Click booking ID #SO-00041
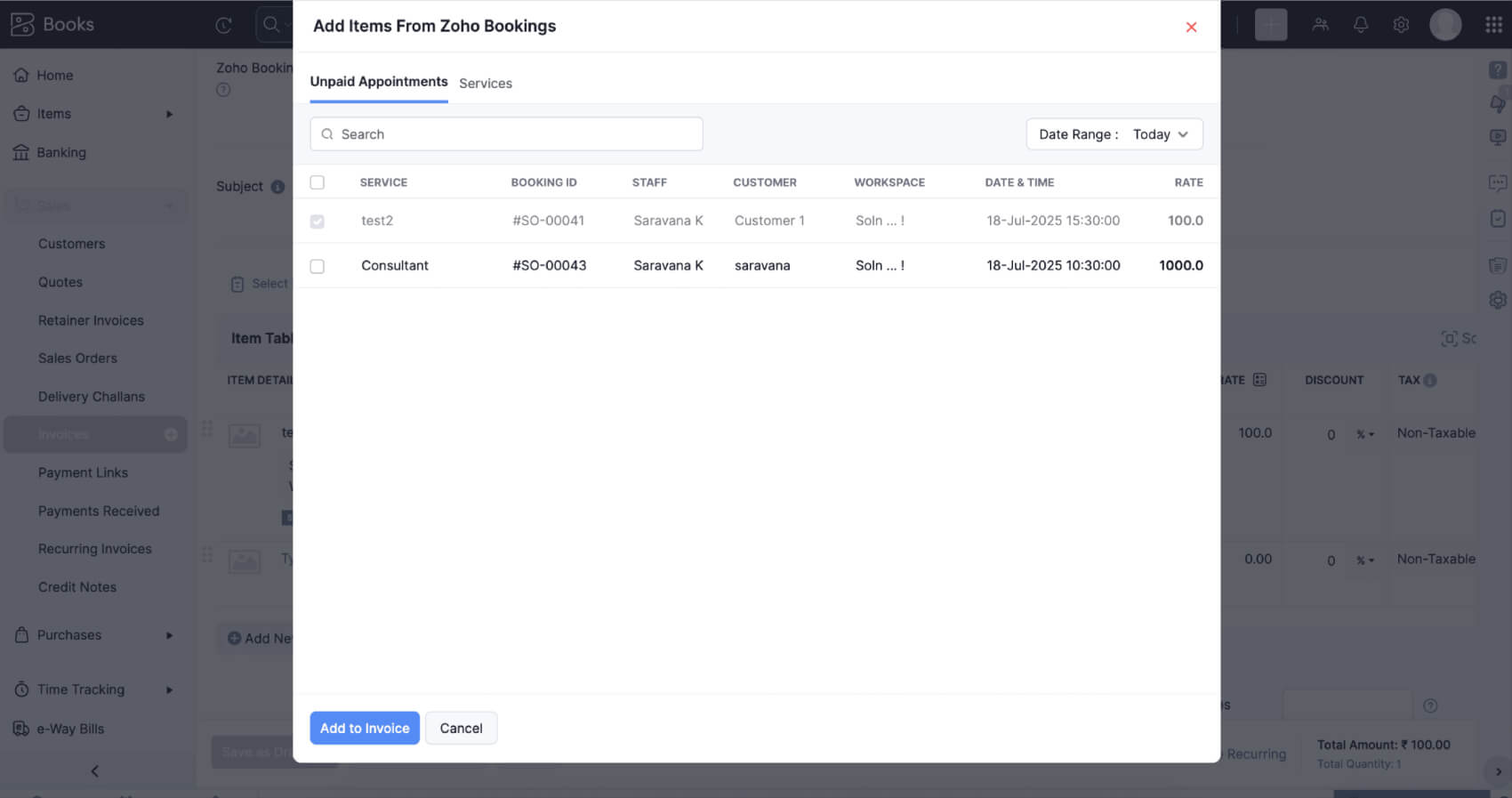1512x798 pixels. coord(549,221)
